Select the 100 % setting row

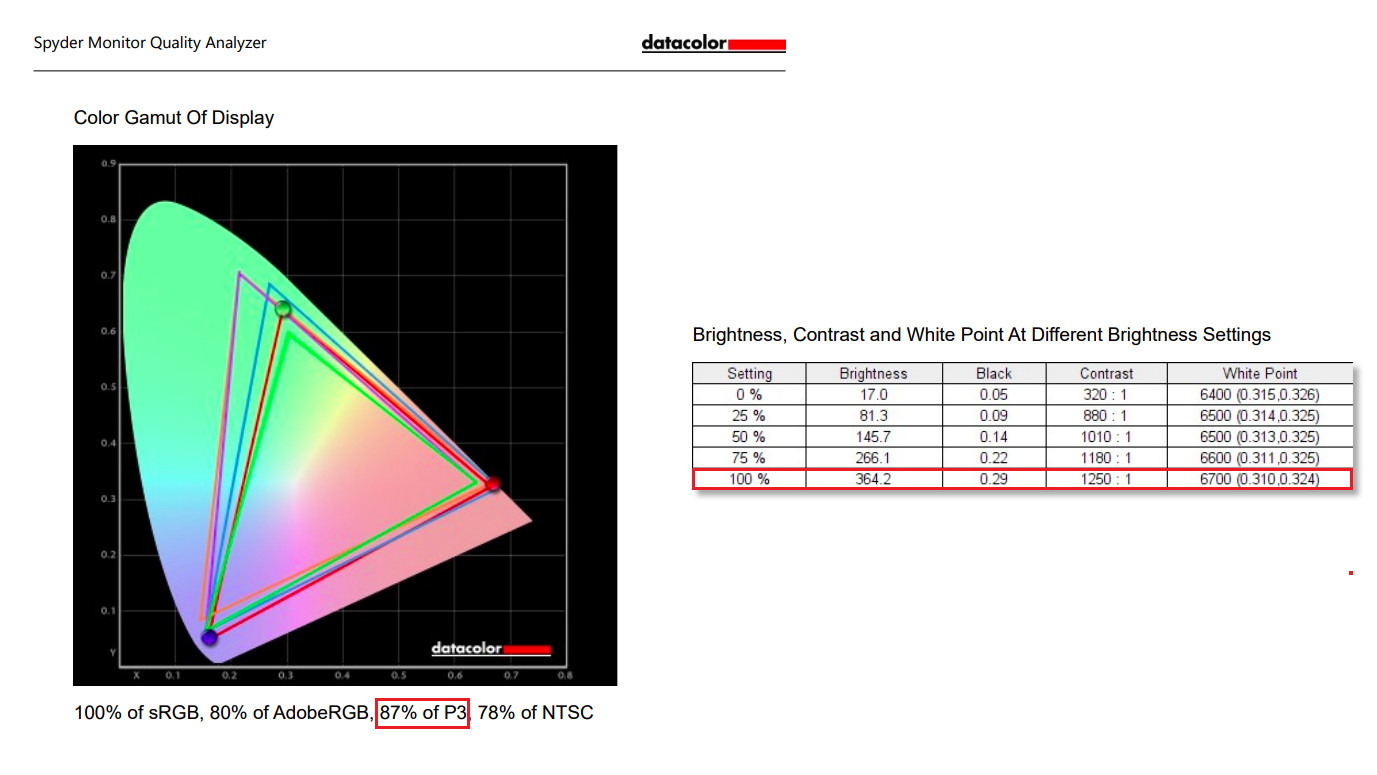click(1022, 479)
